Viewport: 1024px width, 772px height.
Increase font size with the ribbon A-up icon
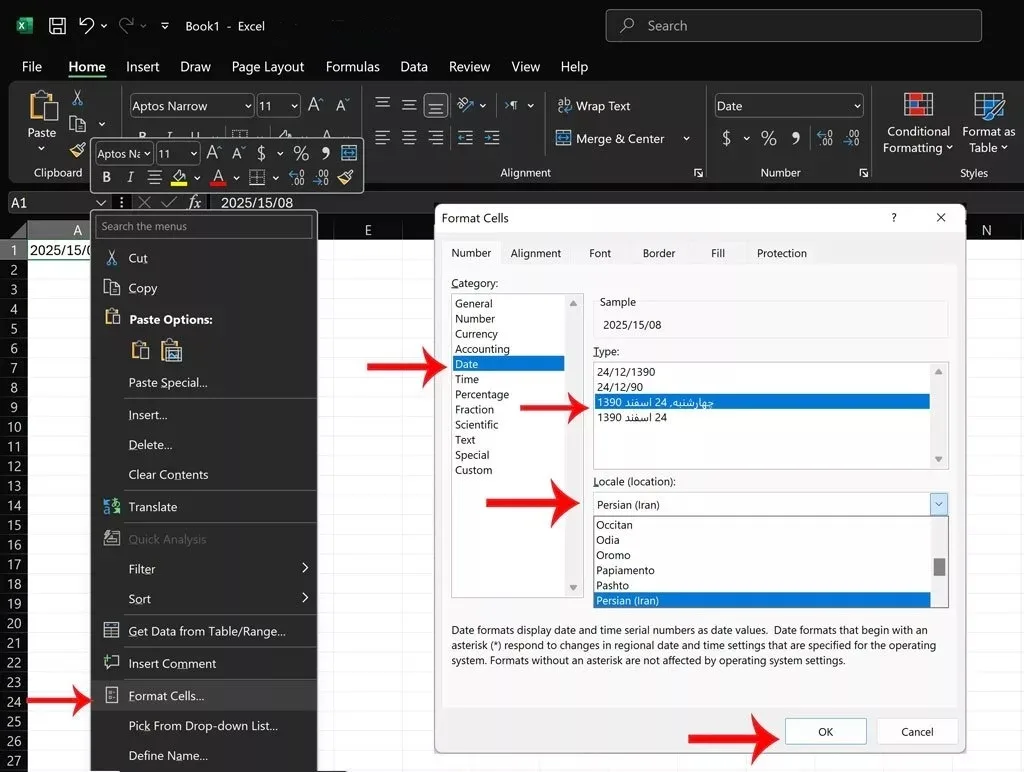(x=315, y=105)
